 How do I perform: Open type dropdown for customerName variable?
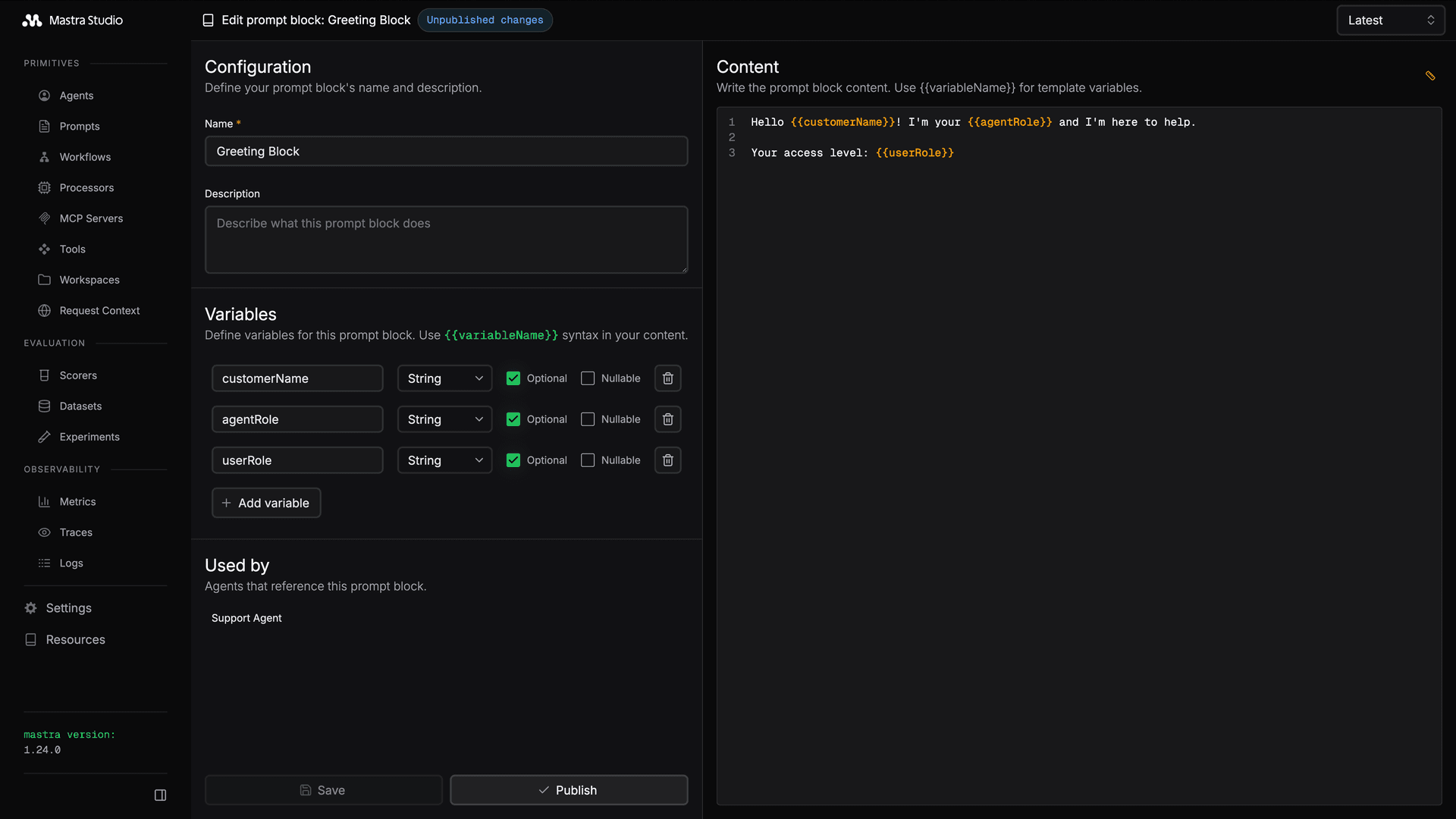click(444, 378)
